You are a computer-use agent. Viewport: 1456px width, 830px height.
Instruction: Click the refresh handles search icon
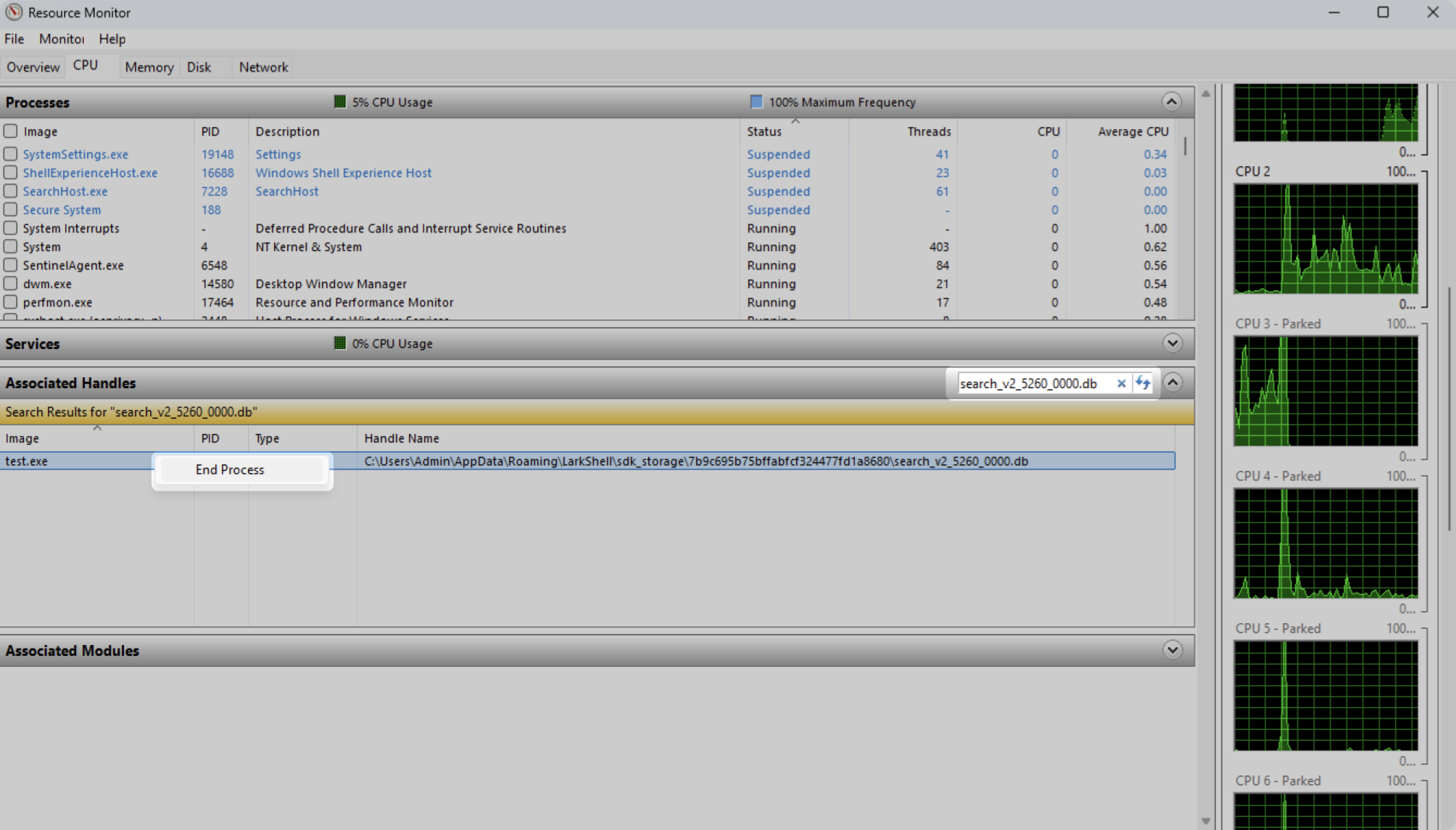click(x=1143, y=382)
